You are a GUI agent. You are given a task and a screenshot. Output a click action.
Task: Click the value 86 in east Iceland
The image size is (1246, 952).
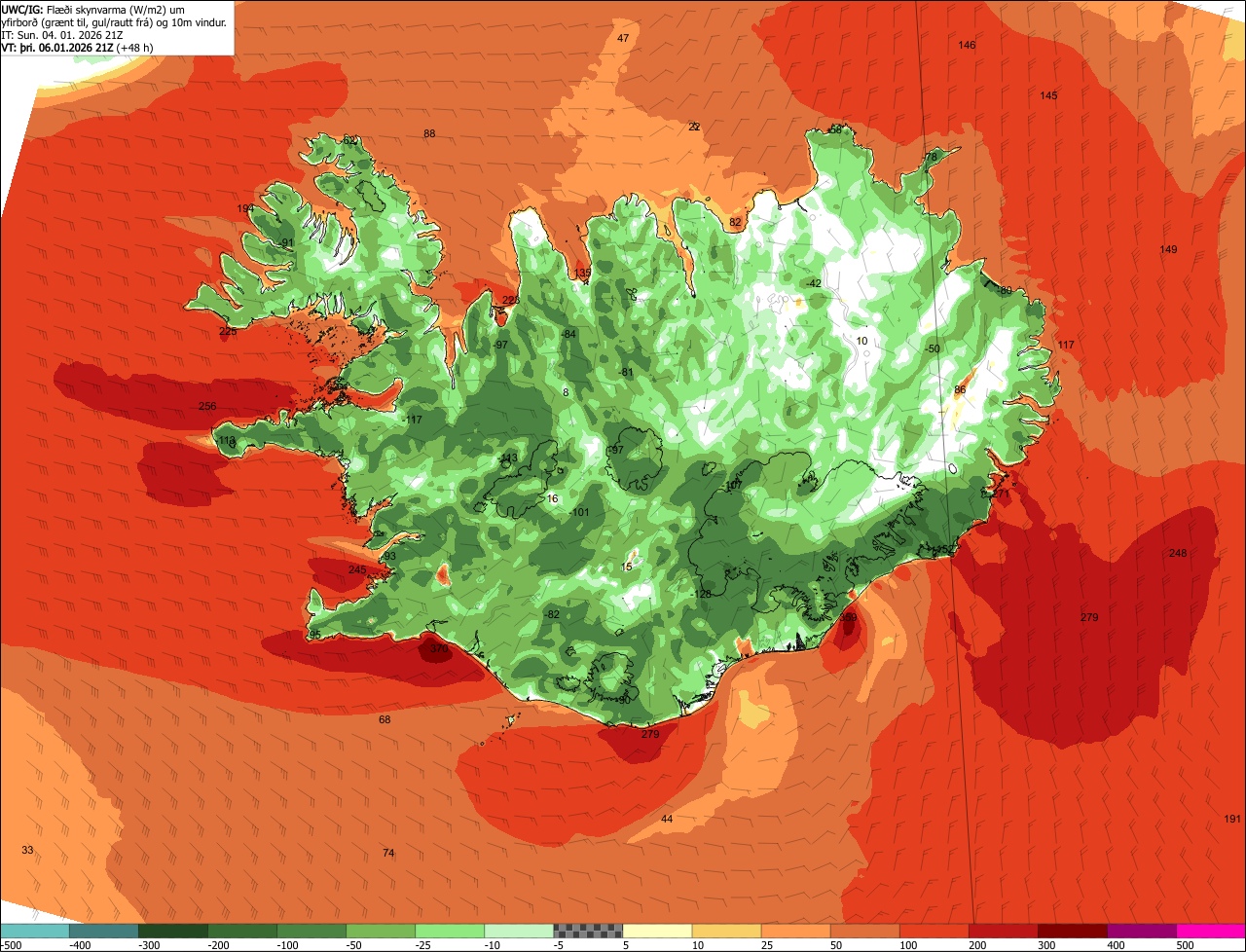pos(960,389)
